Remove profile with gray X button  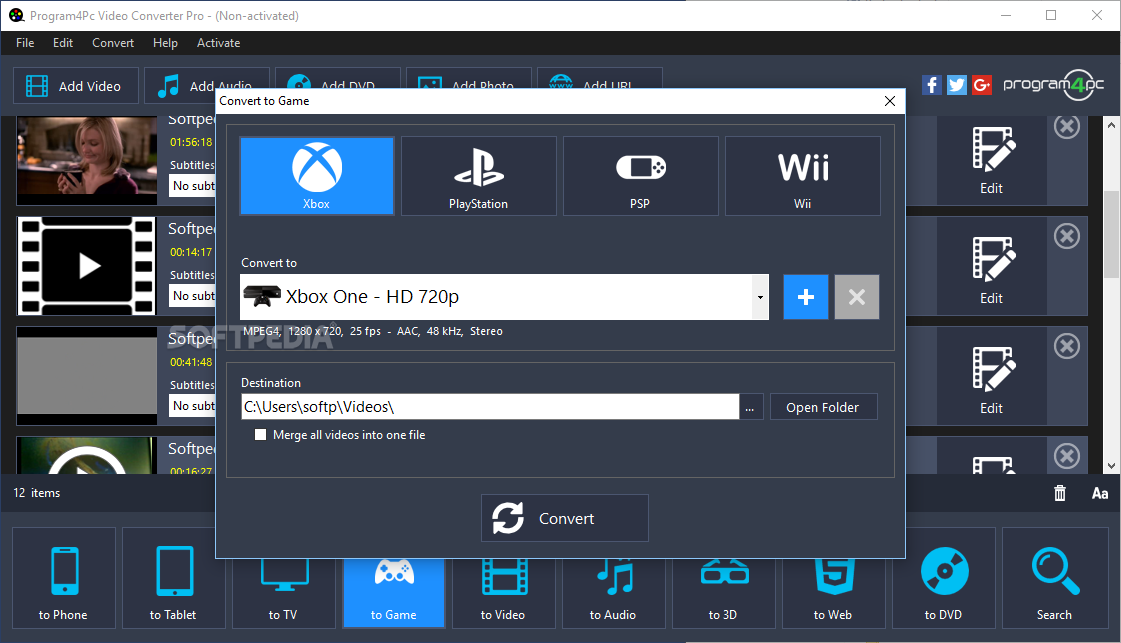pyautogui.click(x=856, y=297)
